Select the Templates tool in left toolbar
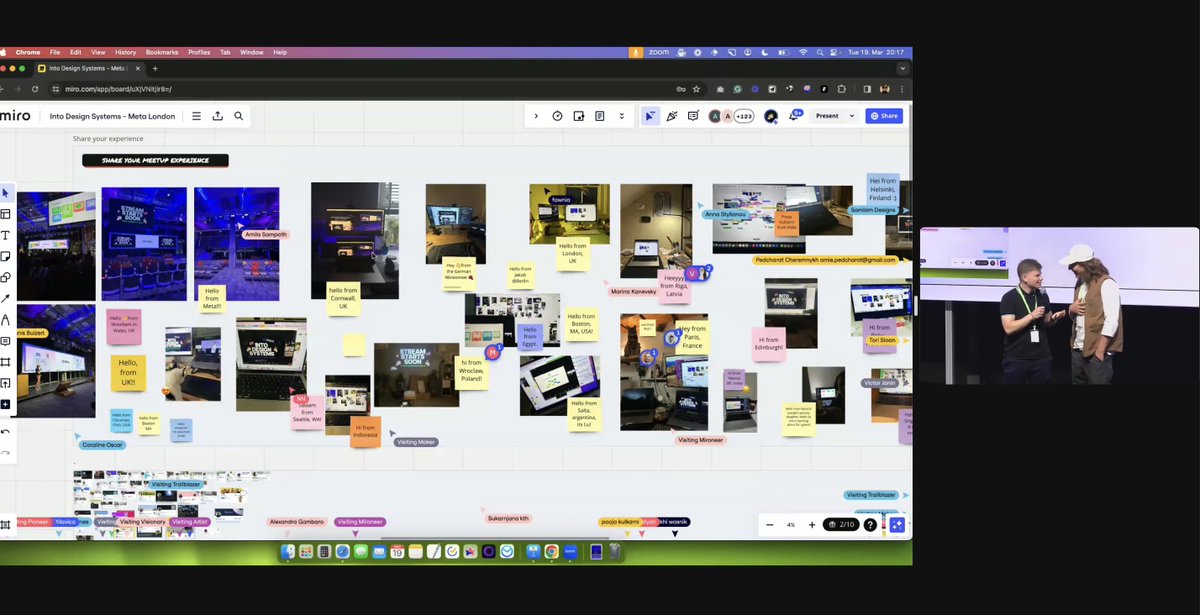 (5, 214)
